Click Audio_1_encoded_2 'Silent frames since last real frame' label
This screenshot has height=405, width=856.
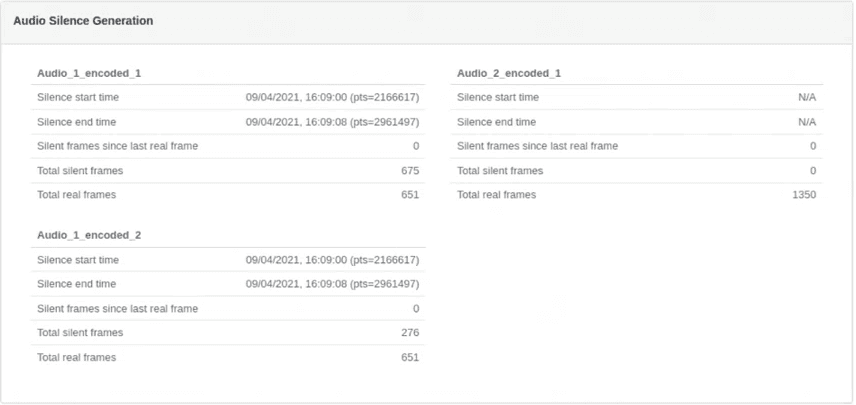pos(117,308)
